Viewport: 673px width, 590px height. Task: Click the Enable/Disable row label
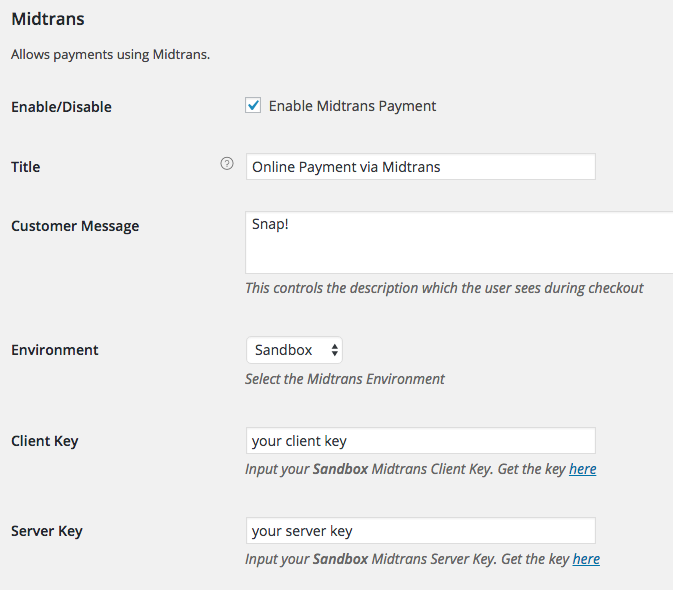61,107
